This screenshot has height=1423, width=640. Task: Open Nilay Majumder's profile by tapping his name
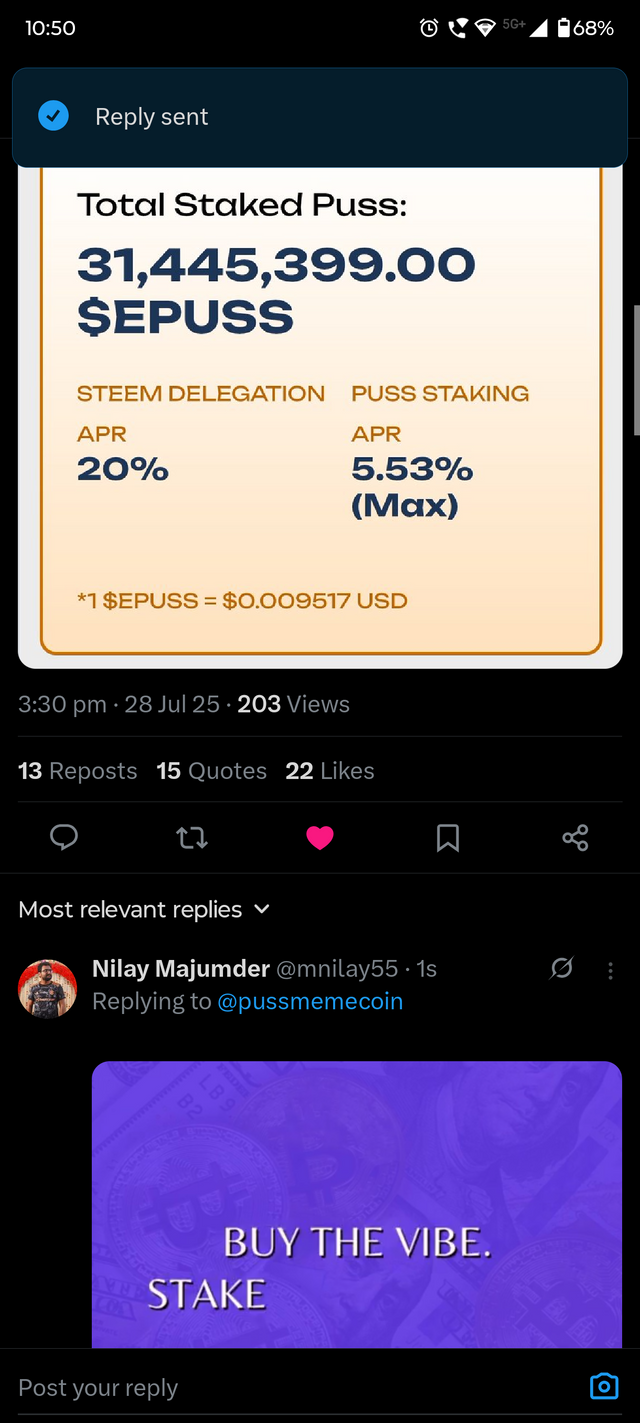tap(180, 968)
